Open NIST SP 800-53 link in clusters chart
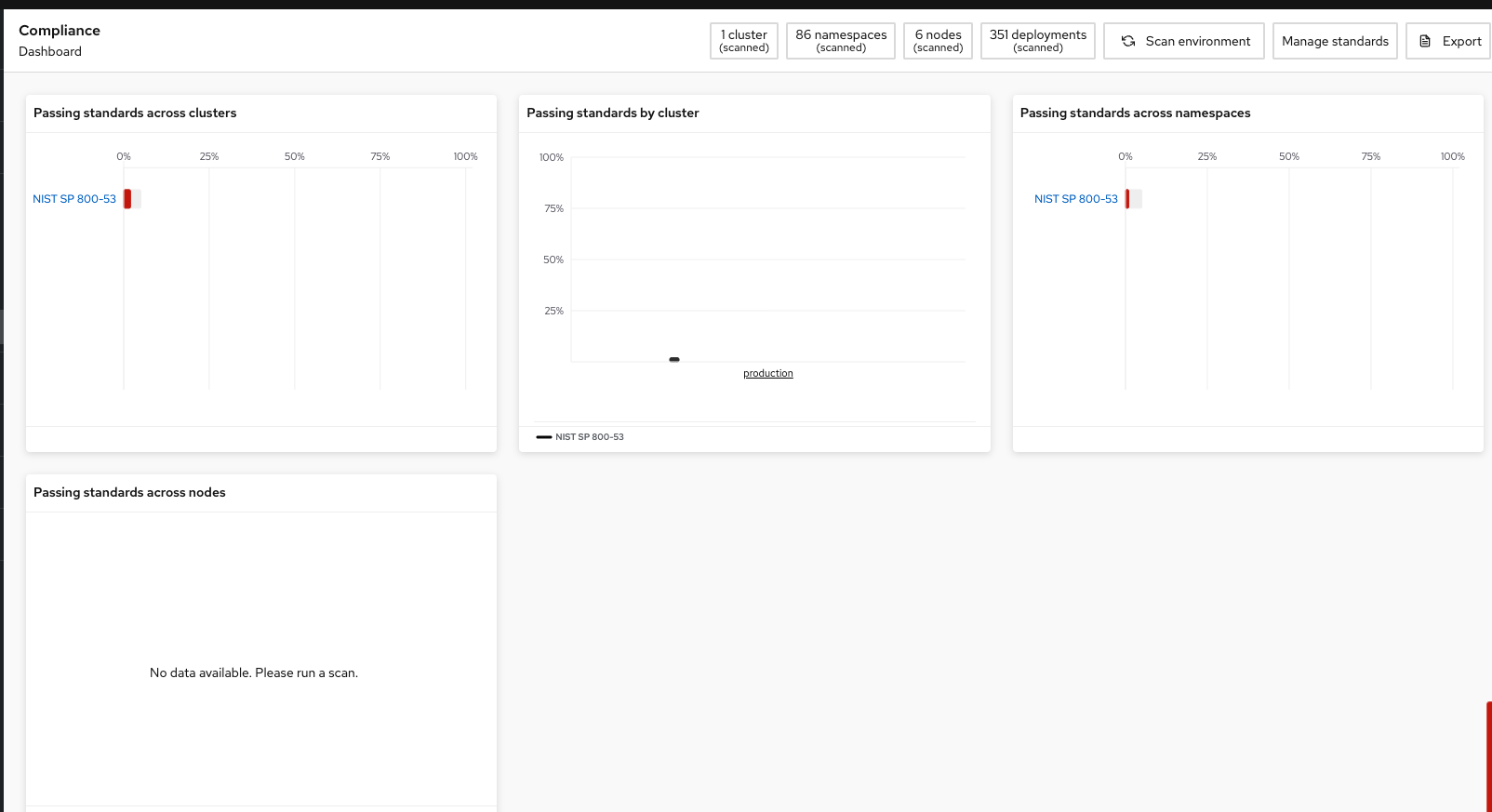Viewport: 1492px width, 812px height. [x=74, y=199]
